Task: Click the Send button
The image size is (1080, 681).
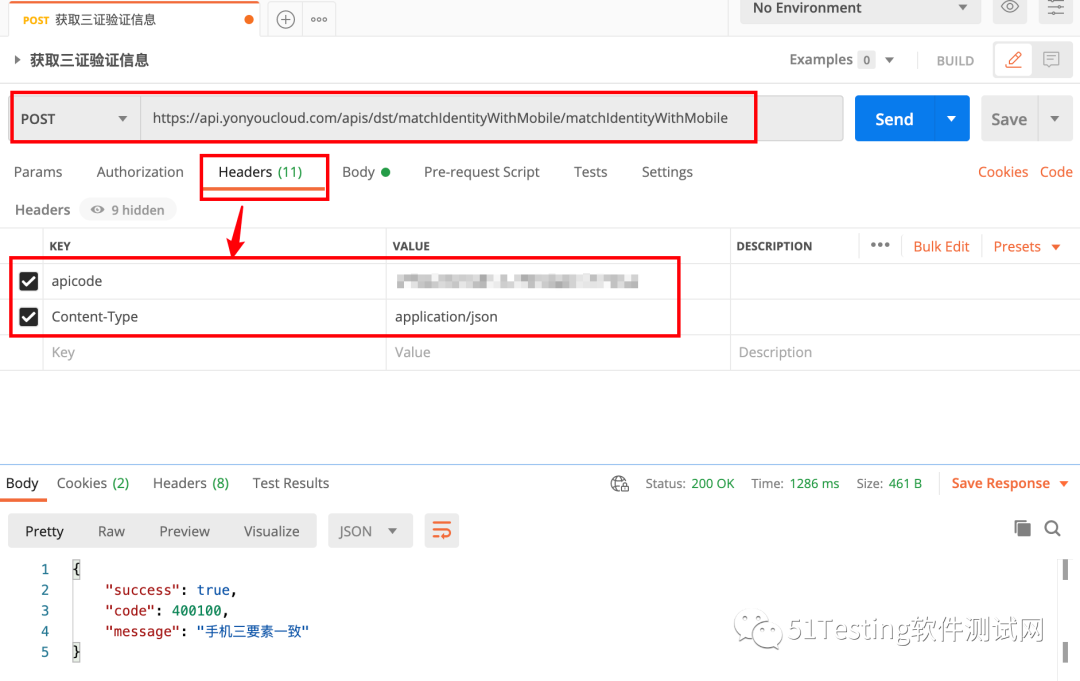Action: click(893, 118)
